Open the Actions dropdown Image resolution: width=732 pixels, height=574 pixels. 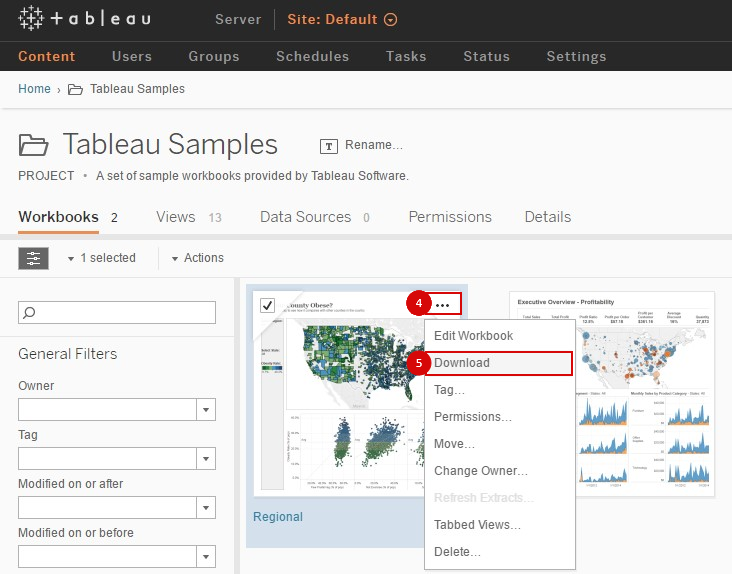tap(198, 258)
